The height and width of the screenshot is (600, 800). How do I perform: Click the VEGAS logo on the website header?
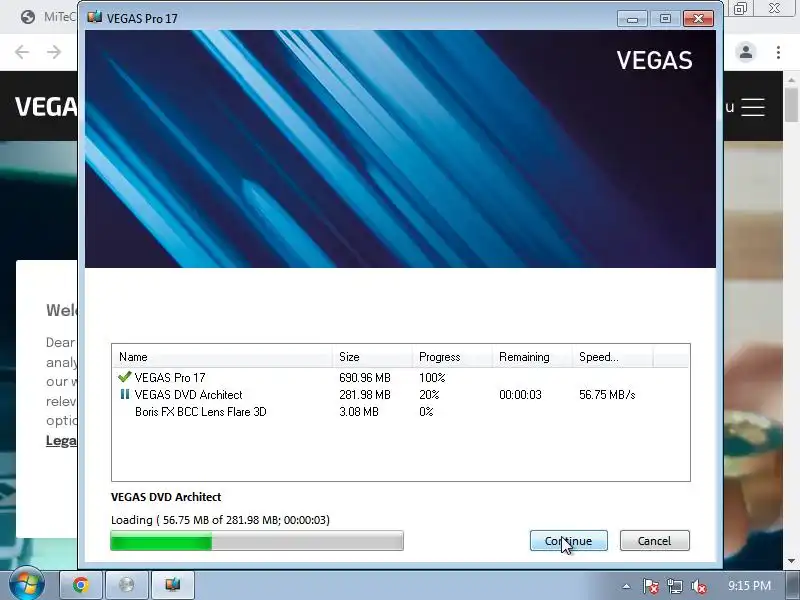[x=46, y=107]
